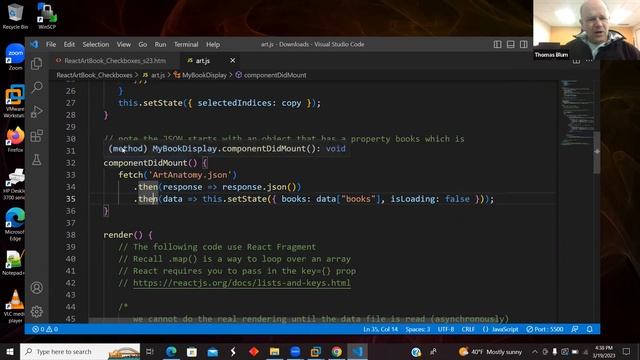Toggle secondary side bar layout icon
Viewport: 640px width, 360px height.
(x=524, y=44)
